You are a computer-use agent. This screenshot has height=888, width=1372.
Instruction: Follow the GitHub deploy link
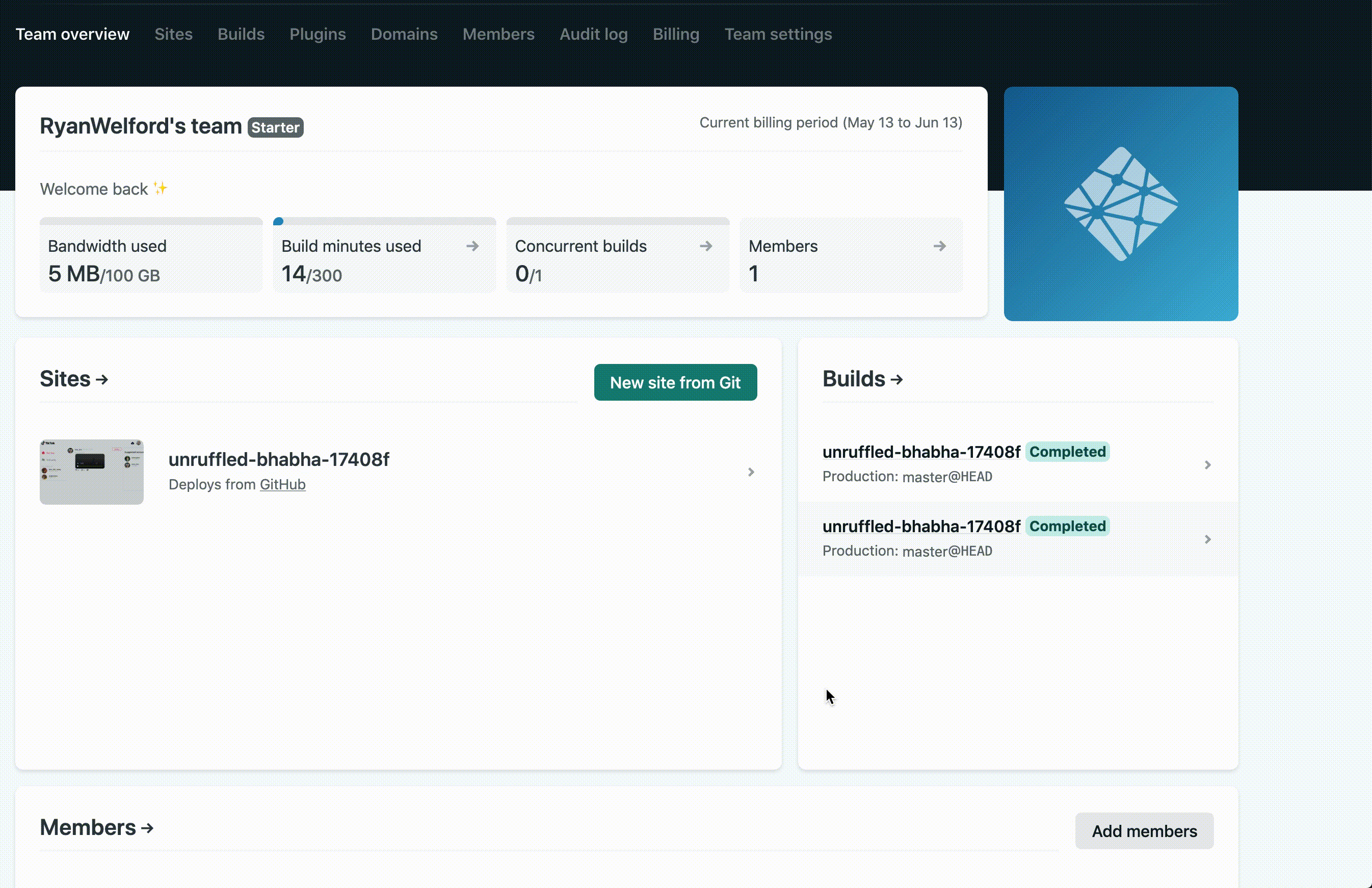(x=282, y=484)
